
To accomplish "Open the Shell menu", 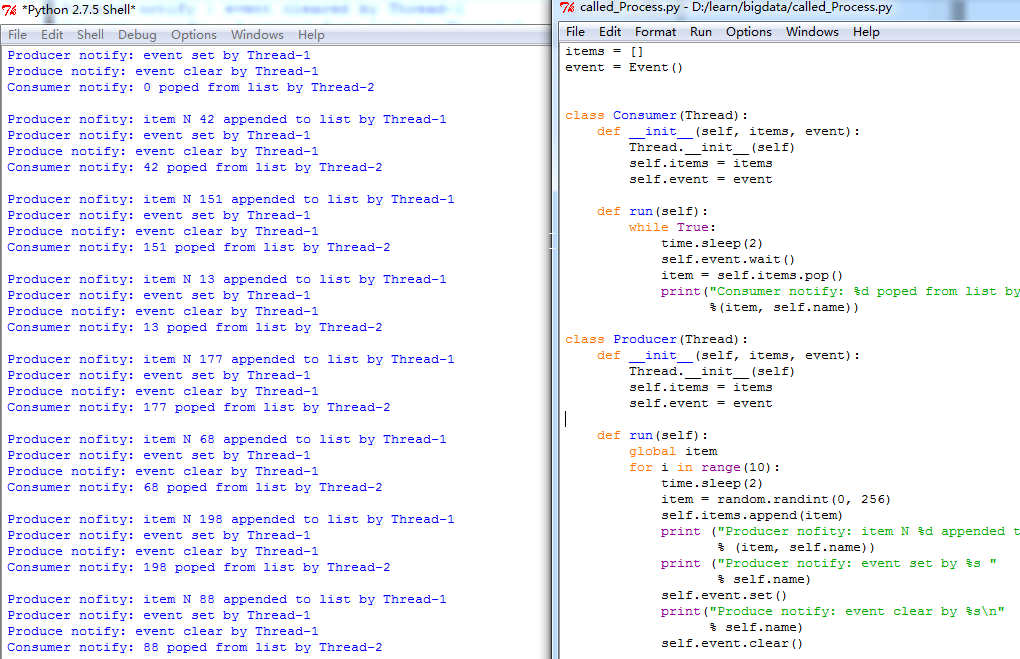I will (x=90, y=34).
